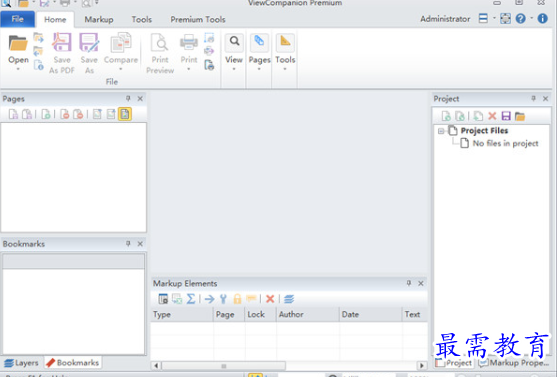Viewport: 557px width, 377px height.
Task: Click the first add file icon in Project toolbar
Action: coord(446,116)
